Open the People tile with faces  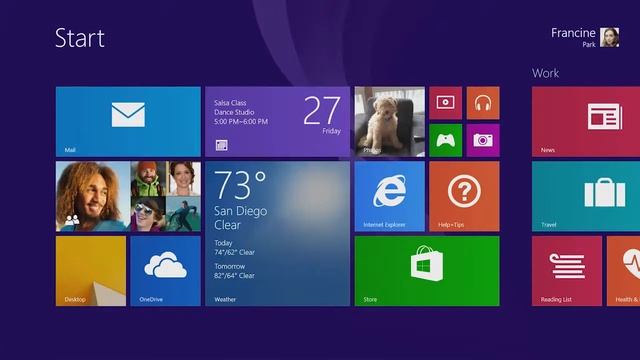point(128,196)
